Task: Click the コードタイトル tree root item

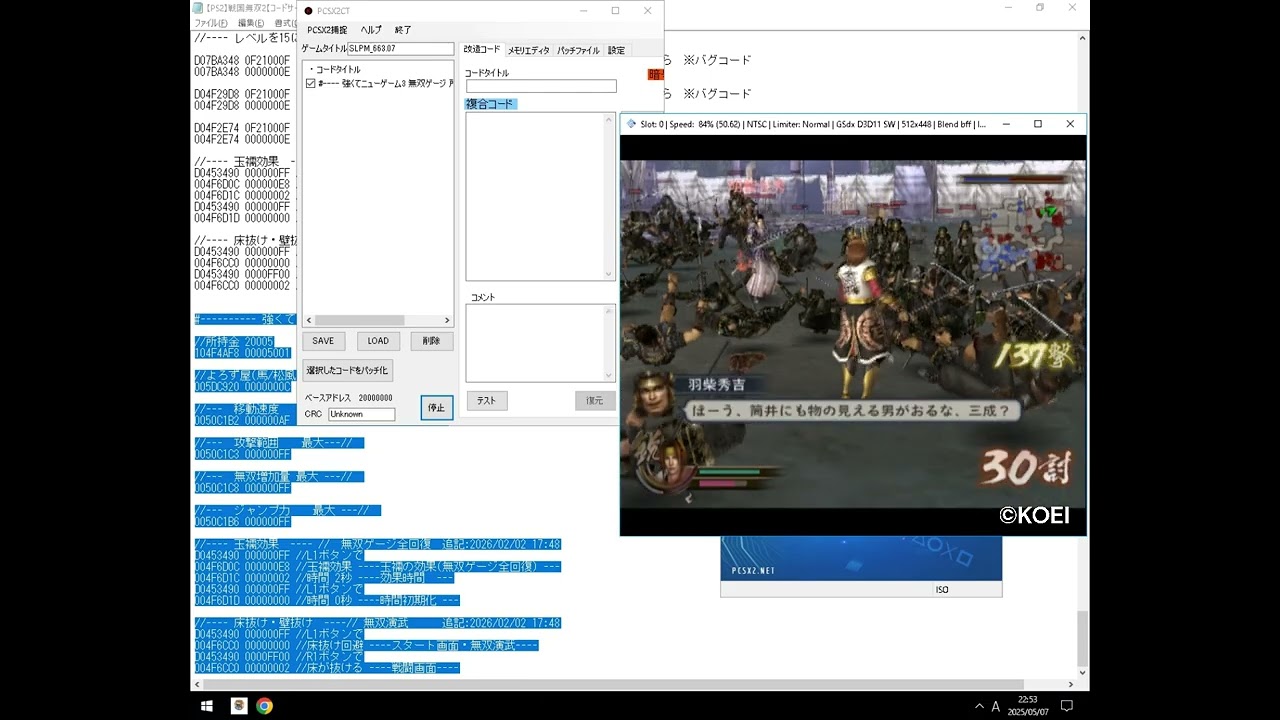Action: pos(338,70)
